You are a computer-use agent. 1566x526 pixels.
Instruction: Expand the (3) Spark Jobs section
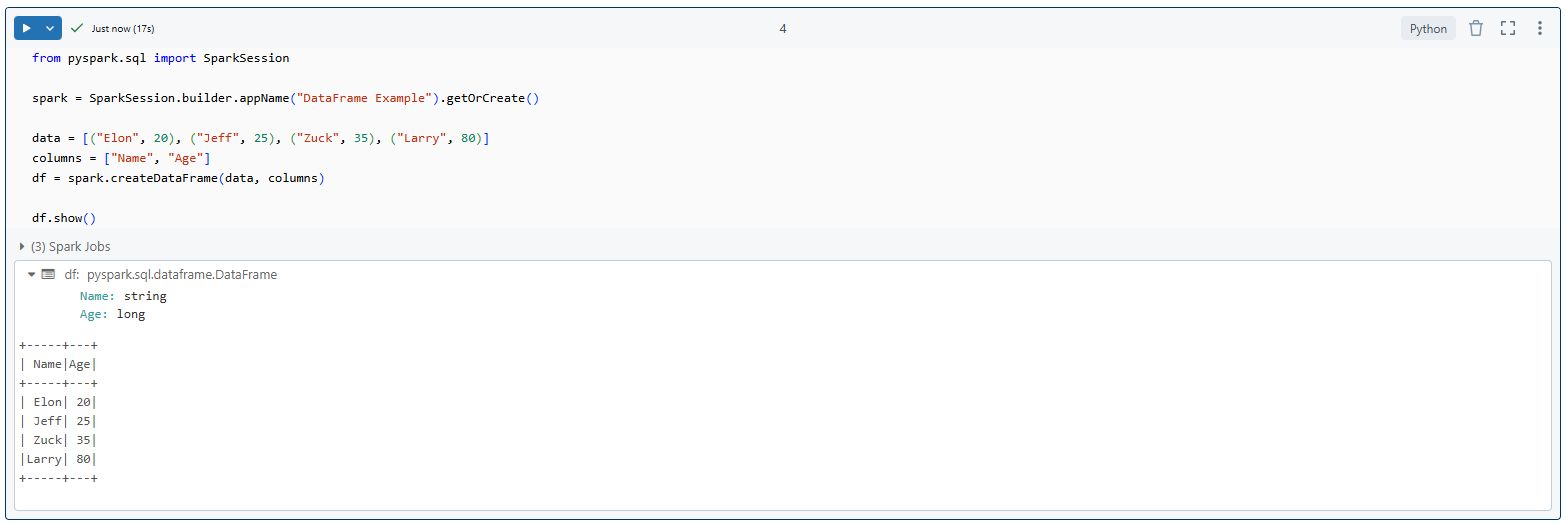tap(65, 246)
